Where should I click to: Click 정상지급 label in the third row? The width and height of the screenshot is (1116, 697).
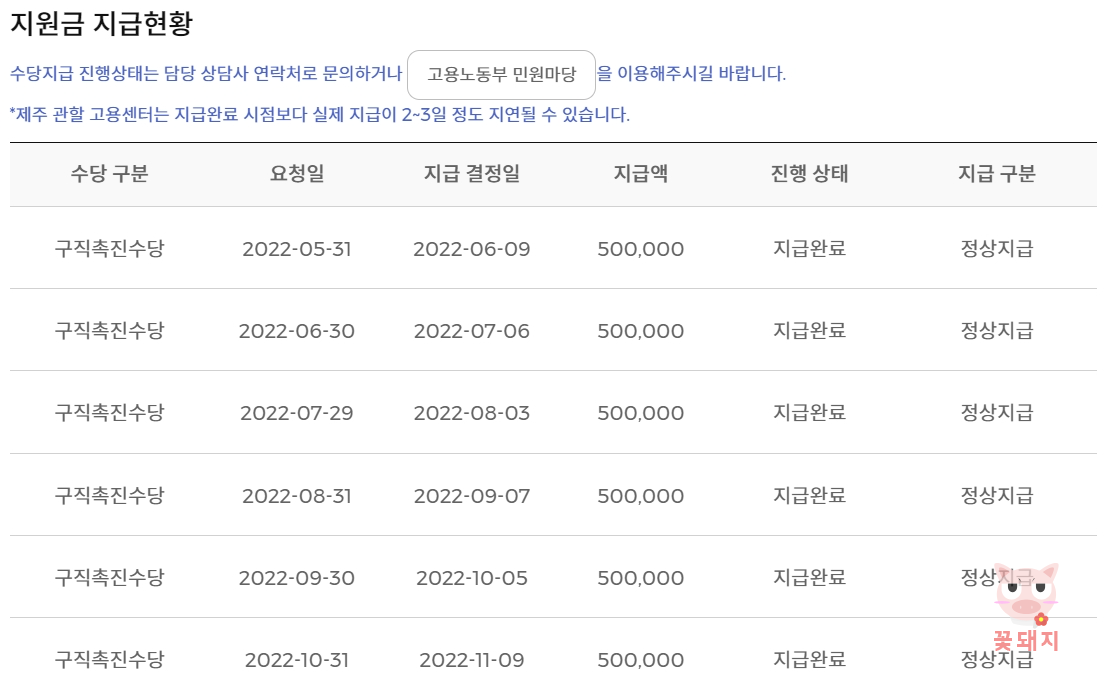(994, 413)
